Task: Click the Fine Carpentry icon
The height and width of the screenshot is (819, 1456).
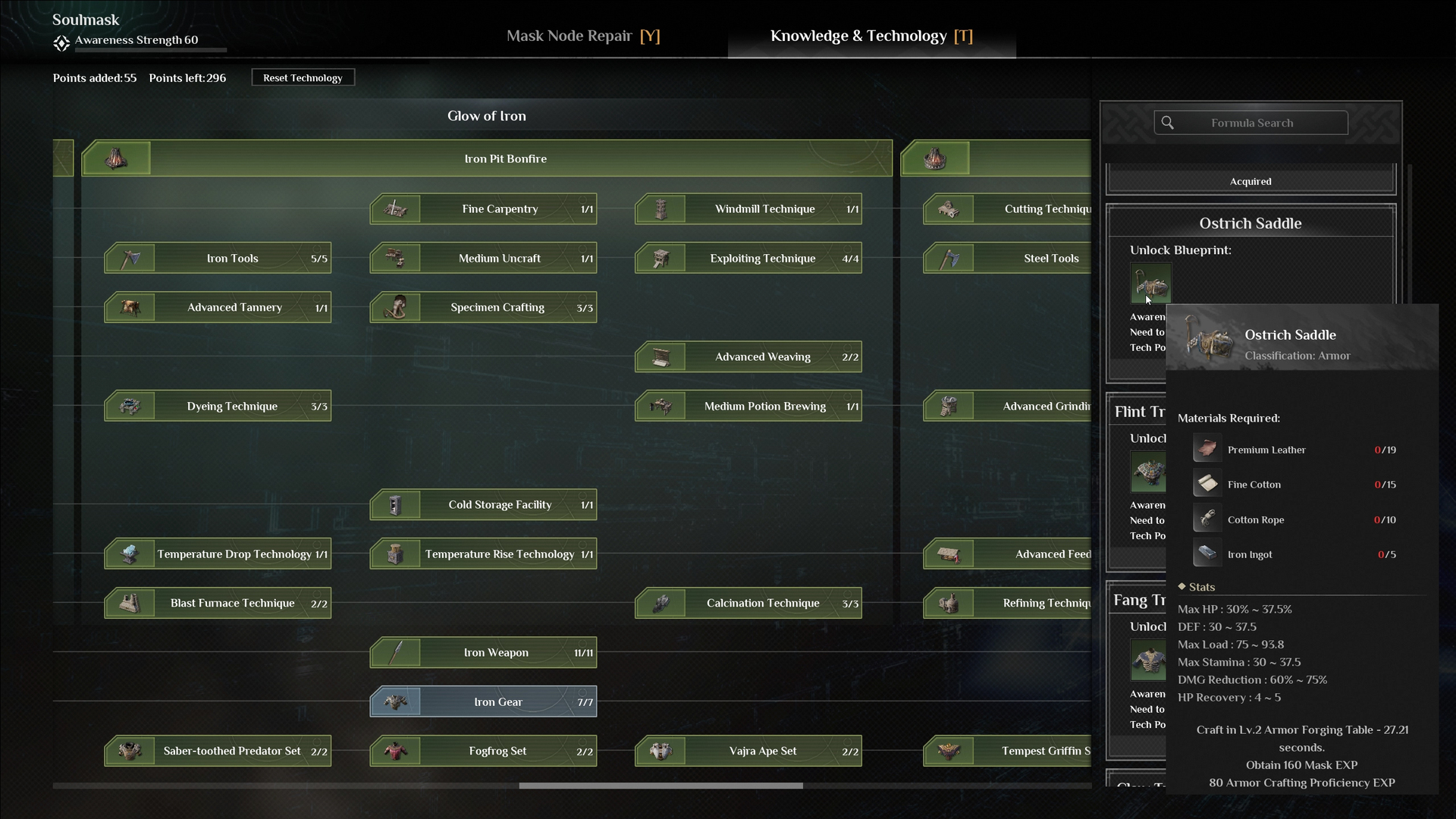Action: point(395,209)
